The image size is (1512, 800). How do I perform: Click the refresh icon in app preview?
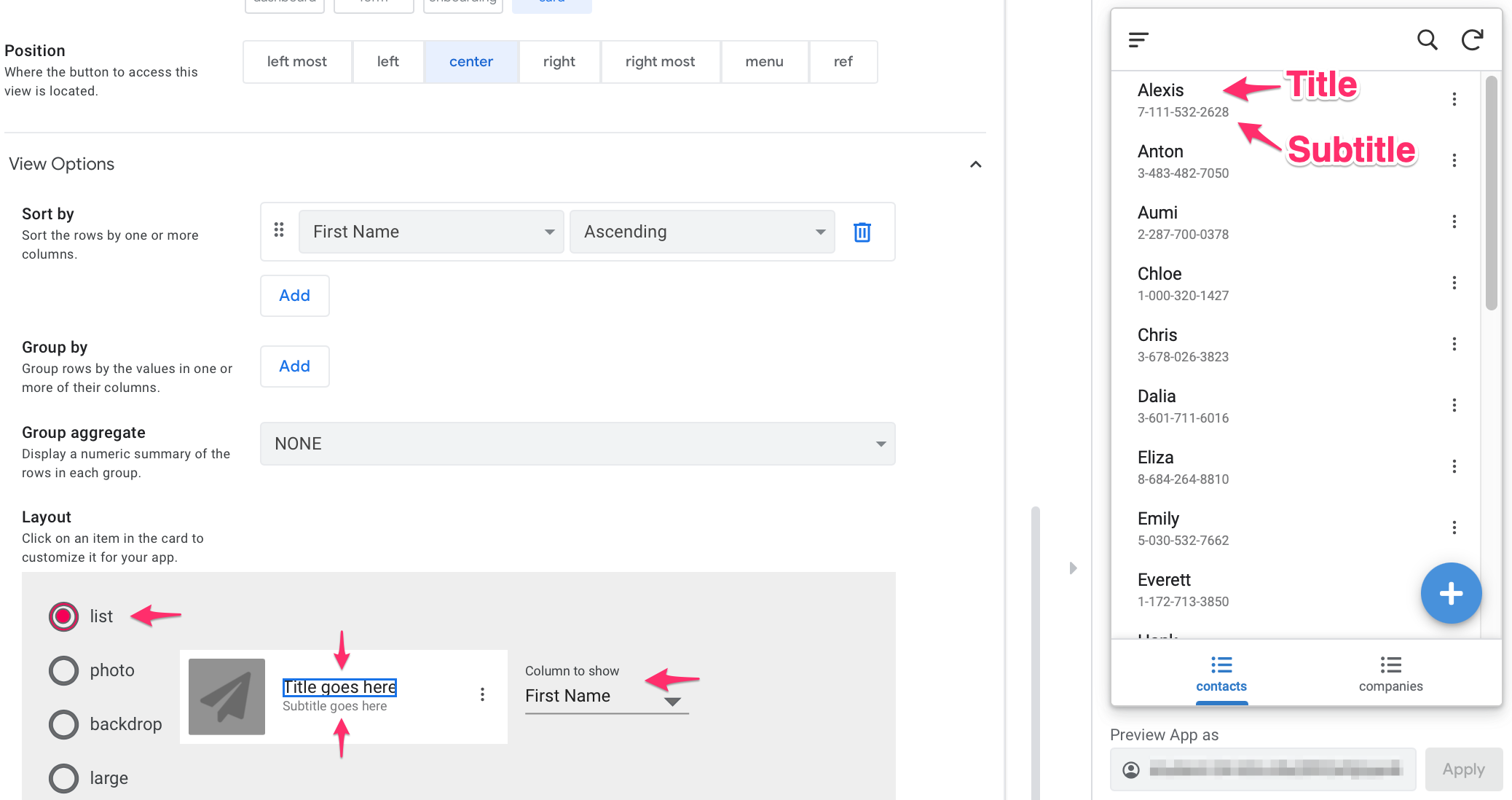[1472, 40]
